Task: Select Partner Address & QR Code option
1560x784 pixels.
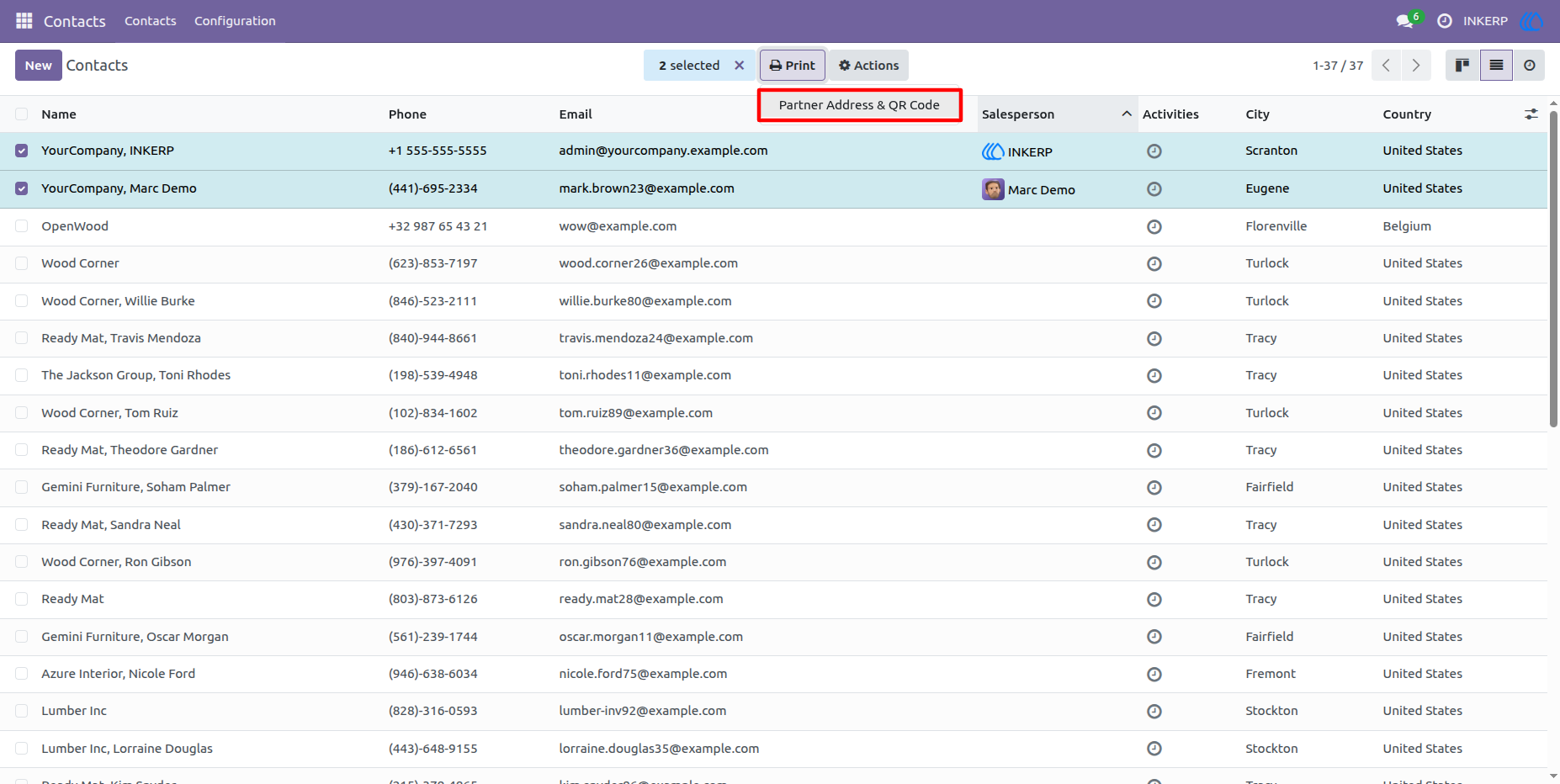Action: click(859, 105)
